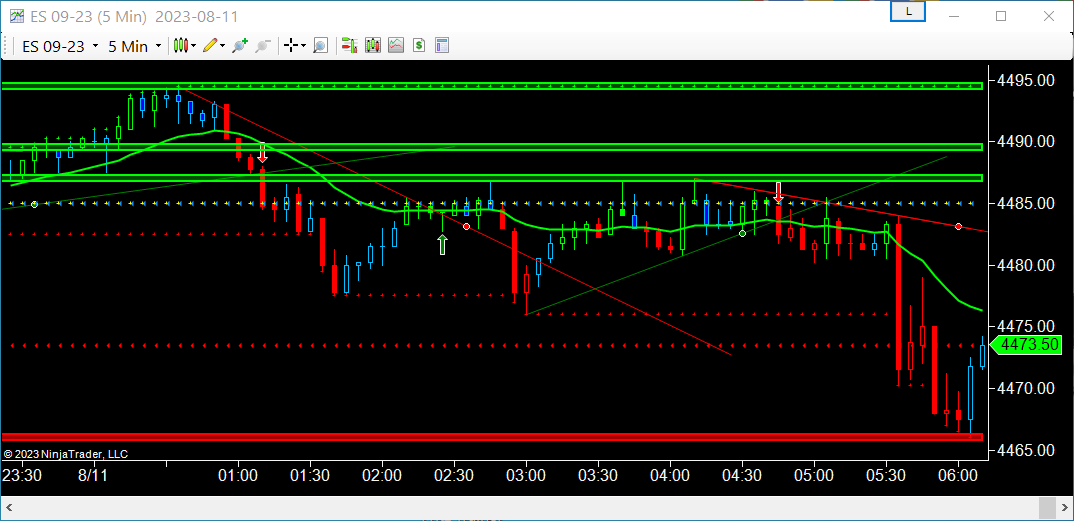Click the 05:00 time axis label
Screen dimensions: 1074x521
tap(814, 475)
